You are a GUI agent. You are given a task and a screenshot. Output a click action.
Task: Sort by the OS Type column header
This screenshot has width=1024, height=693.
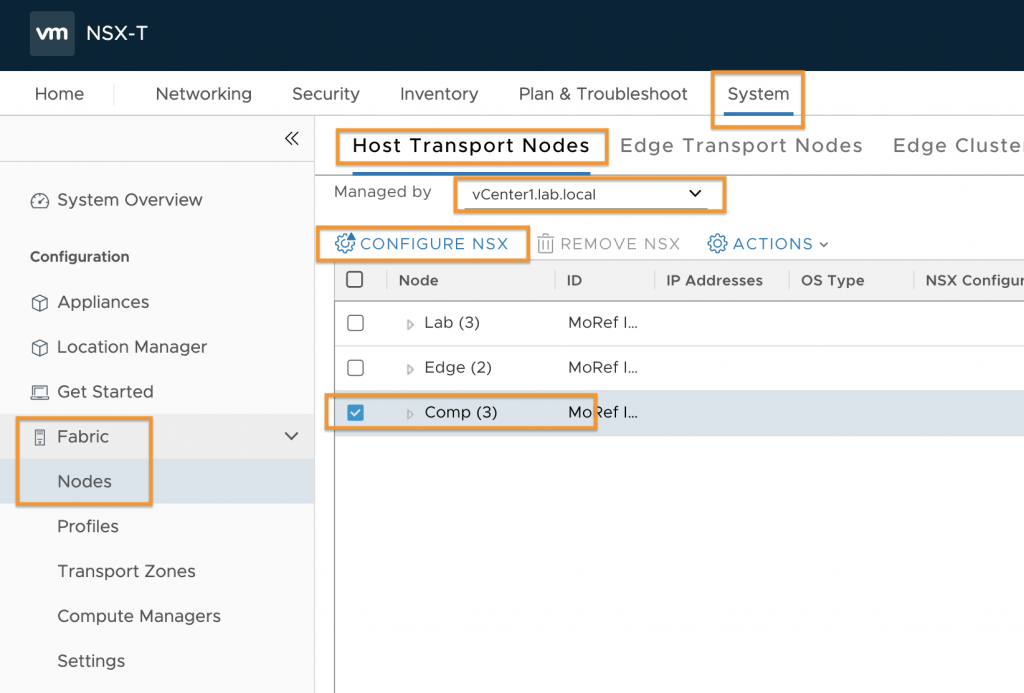pos(833,280)
